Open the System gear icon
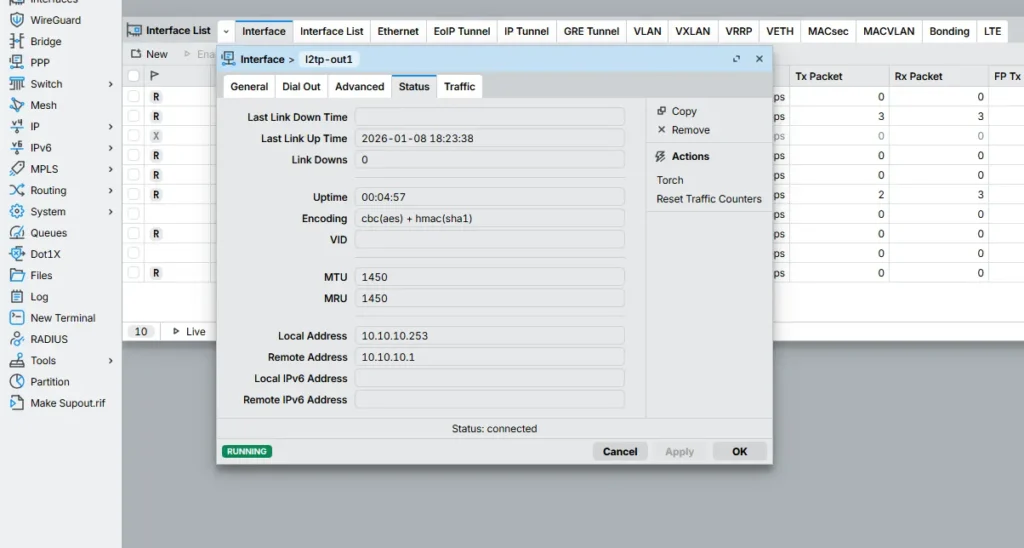The height and width of the screenshot is (548, 1024). [x=17, y=212]
